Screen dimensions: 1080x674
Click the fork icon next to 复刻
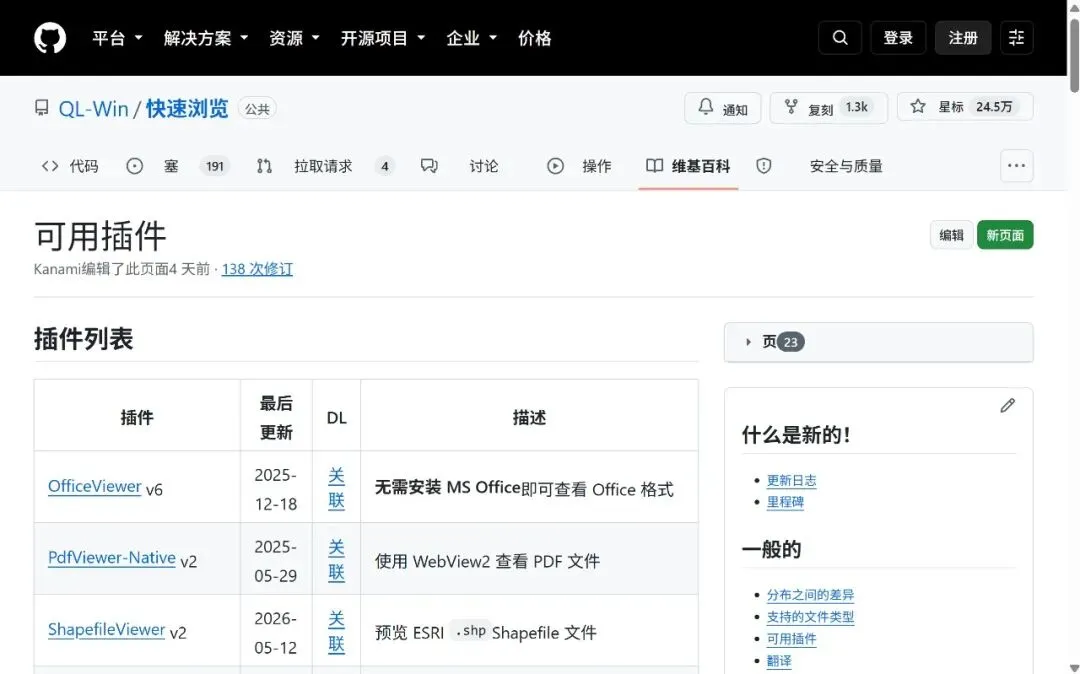pos(791,107)
